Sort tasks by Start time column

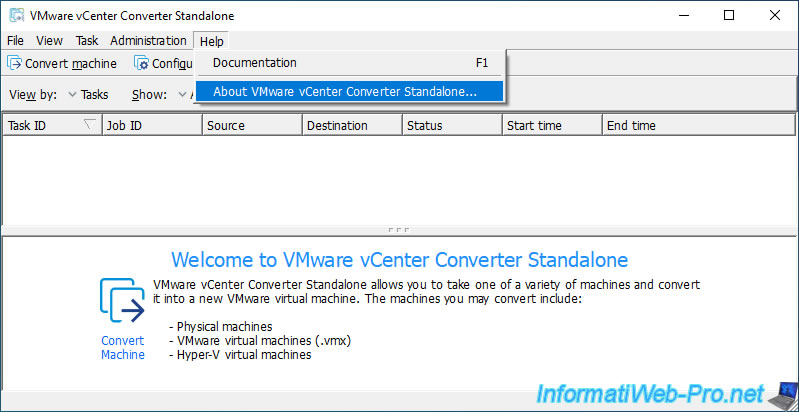click(552, 125)
